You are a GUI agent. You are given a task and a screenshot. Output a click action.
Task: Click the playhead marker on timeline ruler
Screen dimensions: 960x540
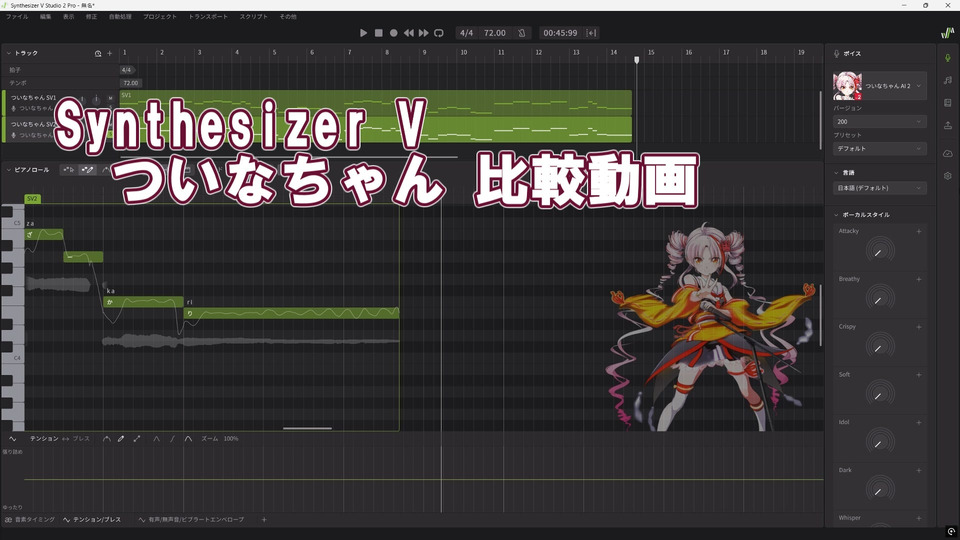637,60
